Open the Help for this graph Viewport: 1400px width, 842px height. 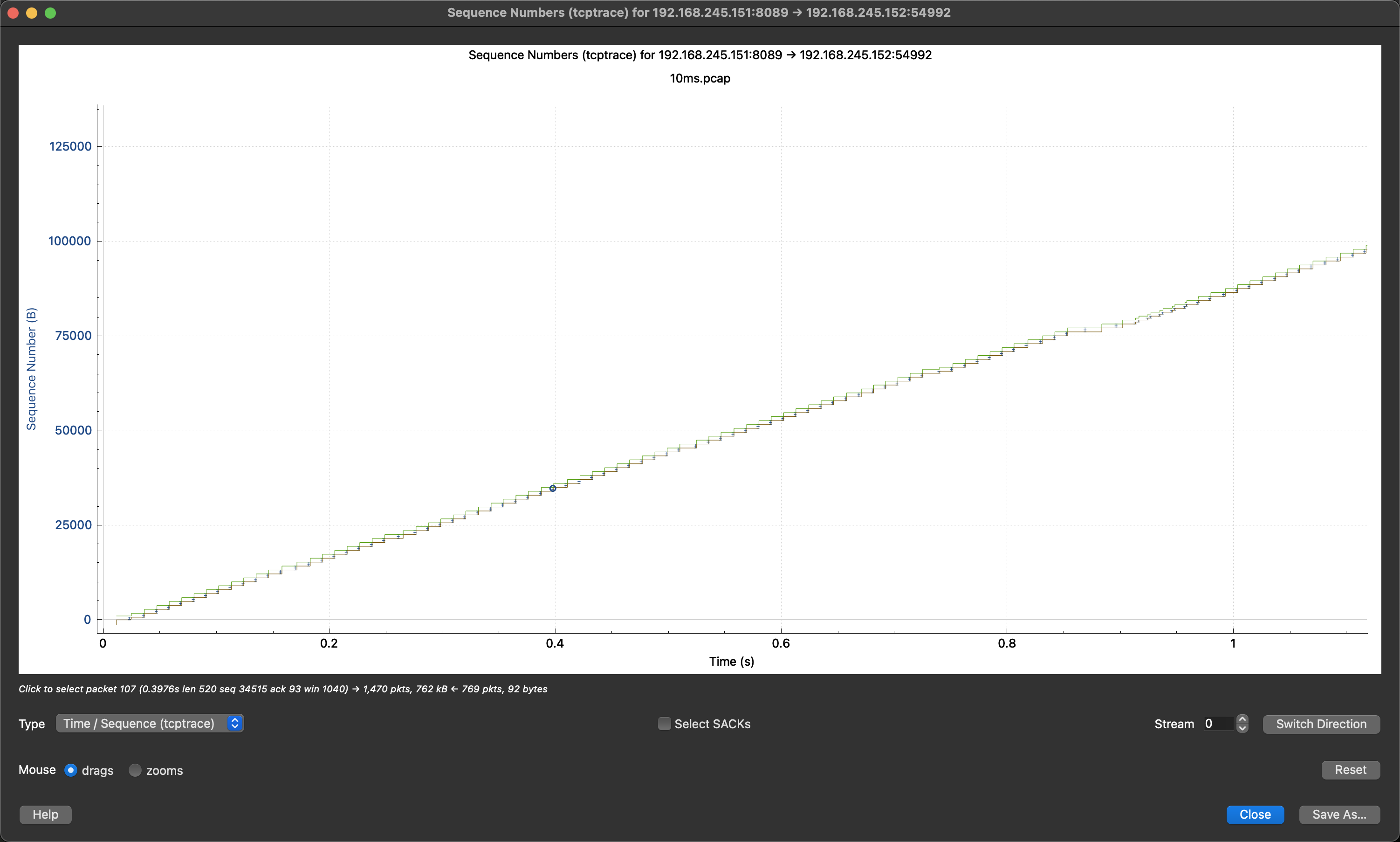click(45, 814)
